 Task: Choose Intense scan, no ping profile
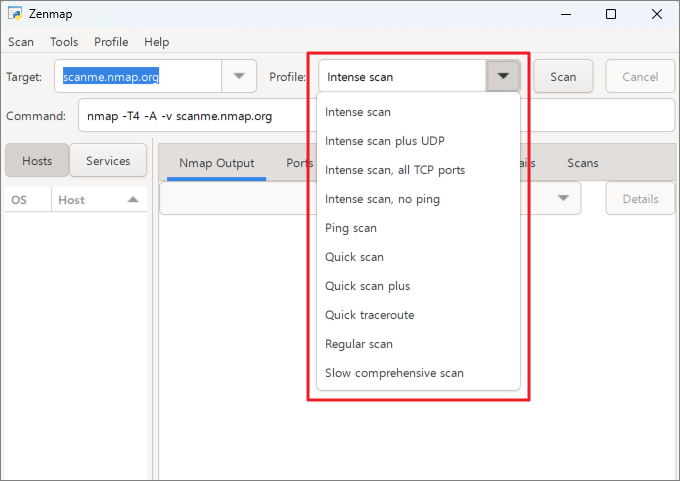click(418, 199)
